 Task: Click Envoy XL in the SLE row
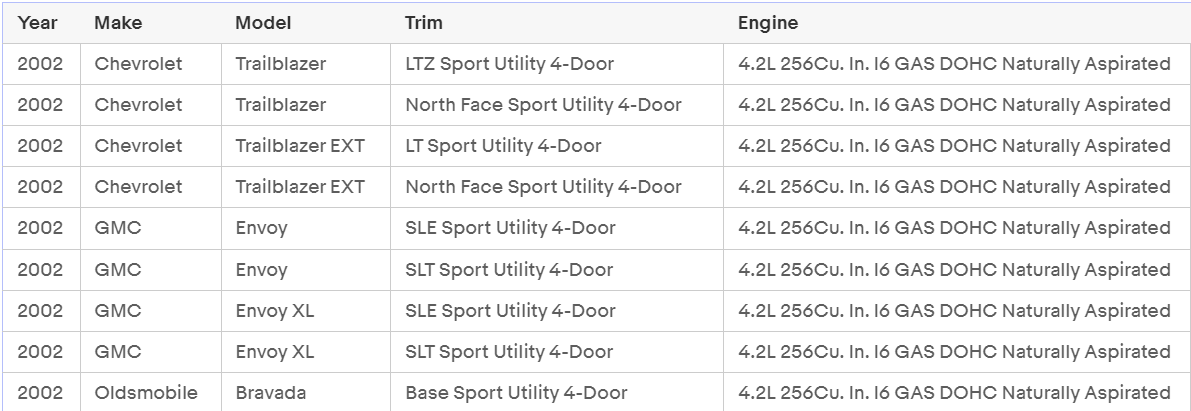coord(274,311)
